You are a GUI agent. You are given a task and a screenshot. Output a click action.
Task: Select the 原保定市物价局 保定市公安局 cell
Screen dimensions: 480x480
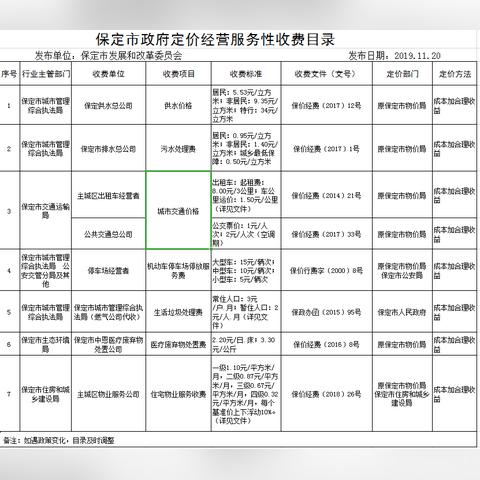click(402, 270)
